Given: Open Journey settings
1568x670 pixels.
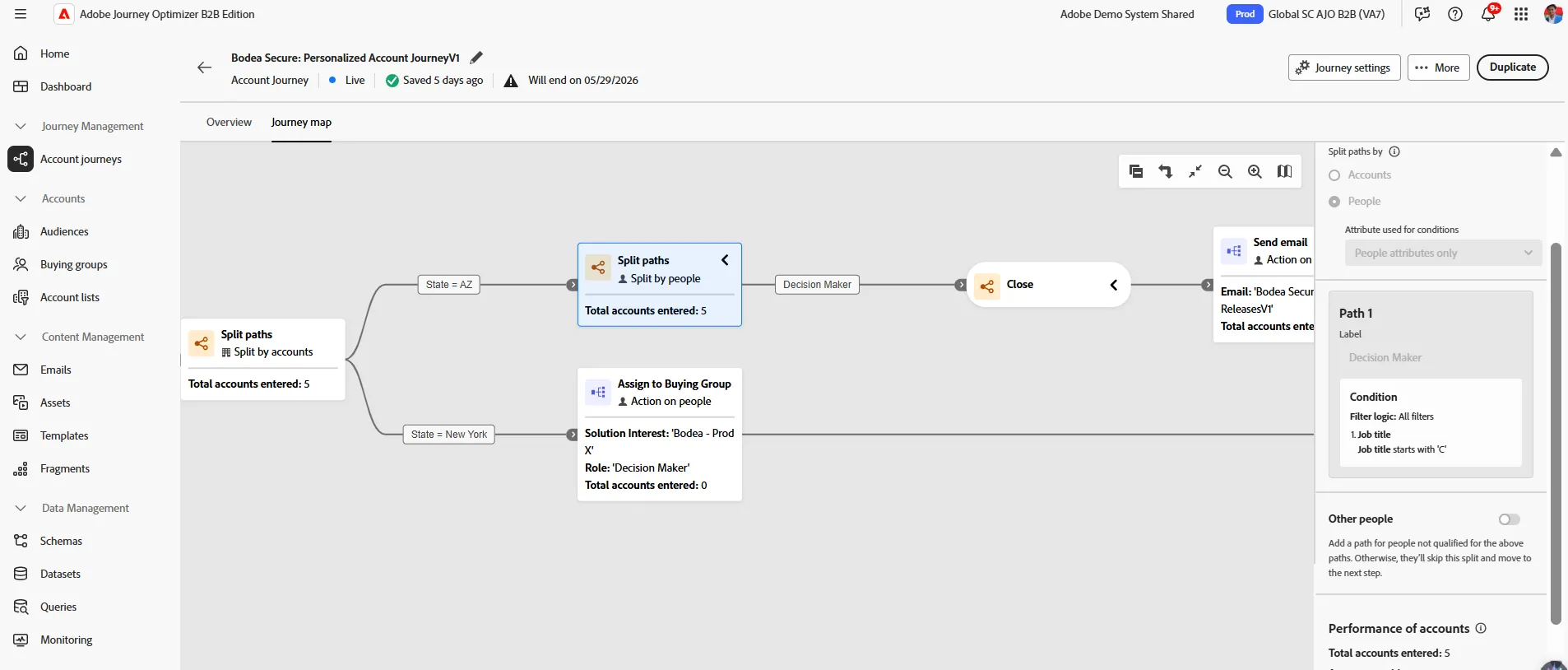Looking at the screenshot, I should click(x=1344, y=67).
